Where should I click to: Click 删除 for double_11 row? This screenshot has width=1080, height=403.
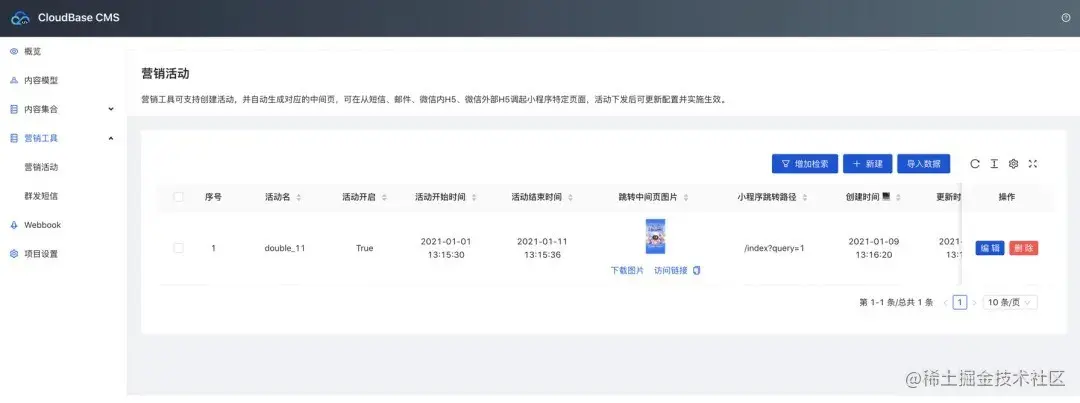[1024, 249]
